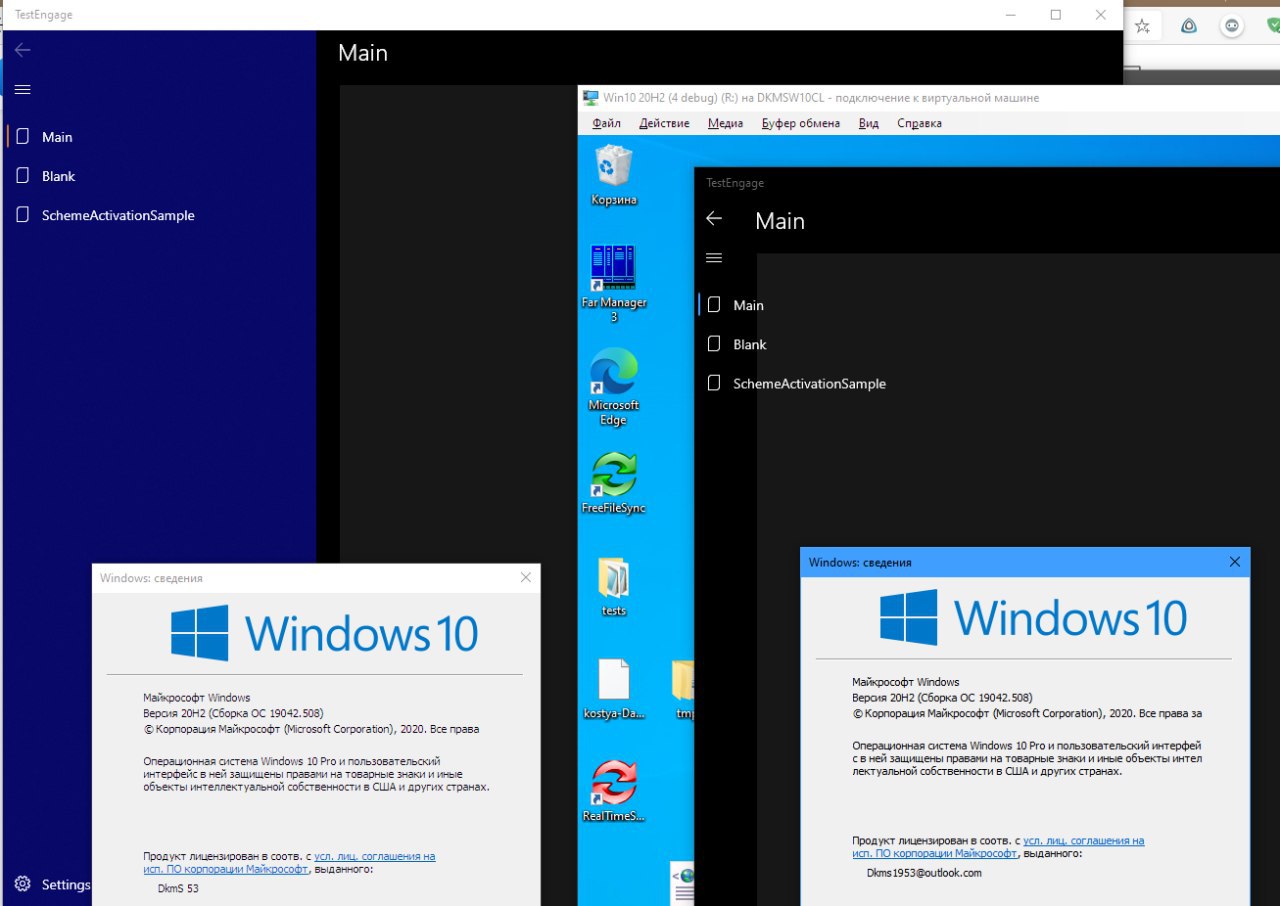
Task: Maximize the host TestEngage window
Action: 1056,15
